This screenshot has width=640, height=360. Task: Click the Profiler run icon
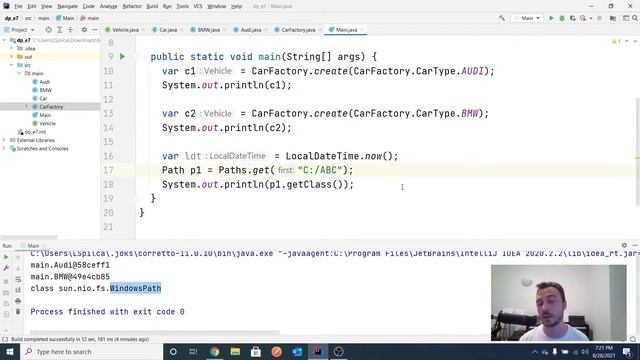coord(583,18)
